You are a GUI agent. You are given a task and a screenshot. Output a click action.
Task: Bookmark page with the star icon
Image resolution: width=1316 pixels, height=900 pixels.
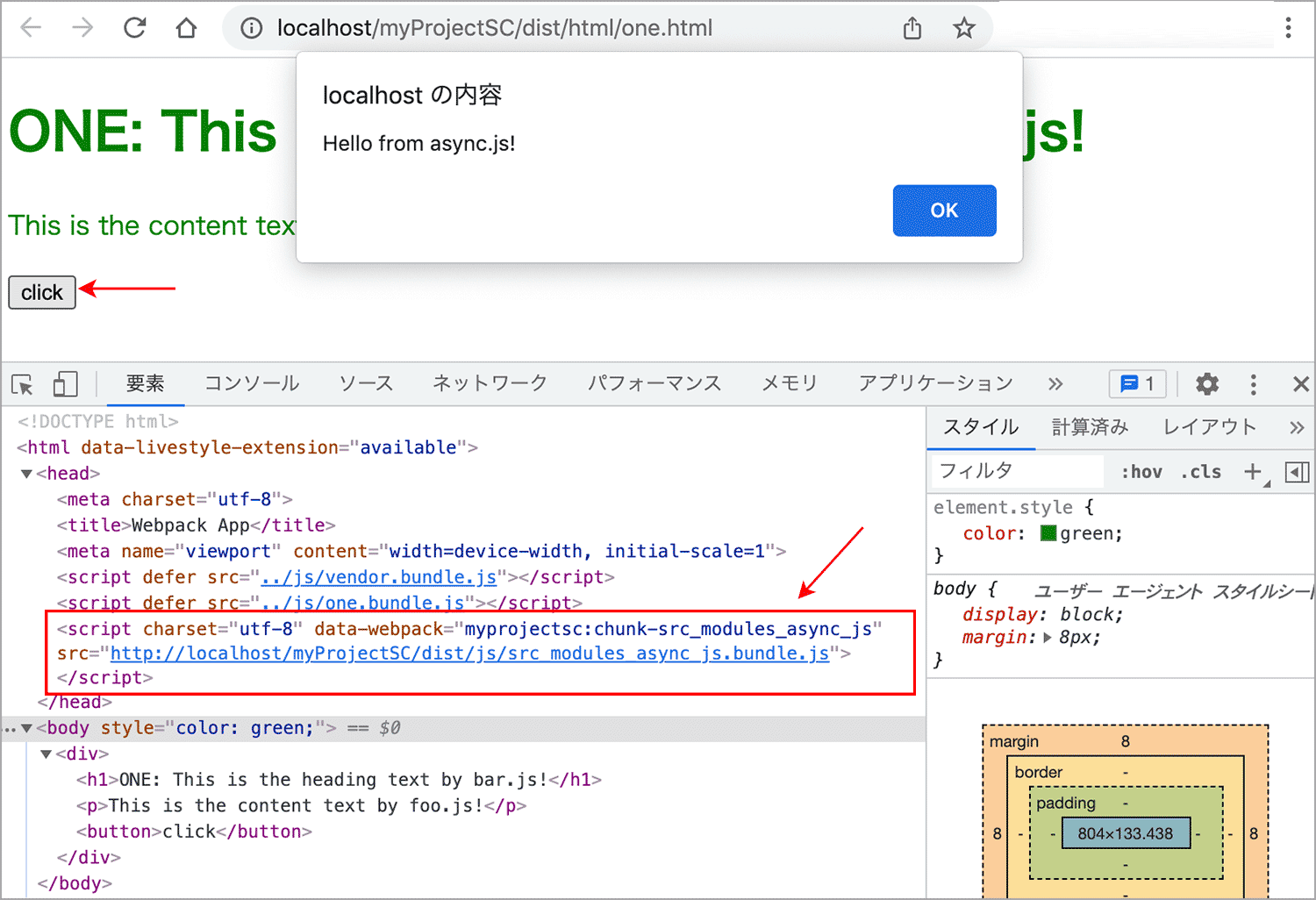pos(964,28)
